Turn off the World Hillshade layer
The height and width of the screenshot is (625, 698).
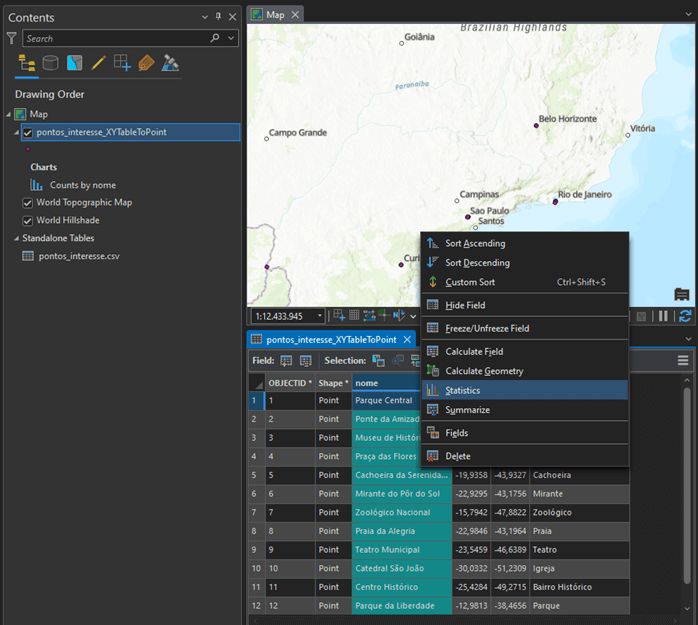28,220
